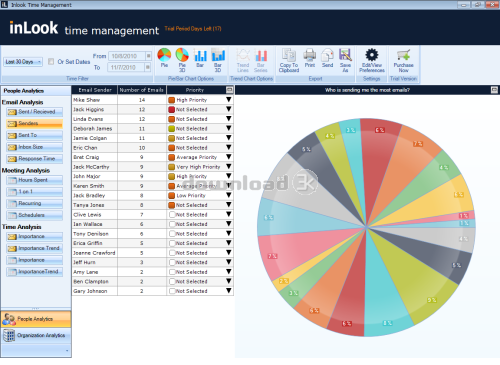Open the From date picker dropdown
This screenshot has width=500, height=365.
148,56
